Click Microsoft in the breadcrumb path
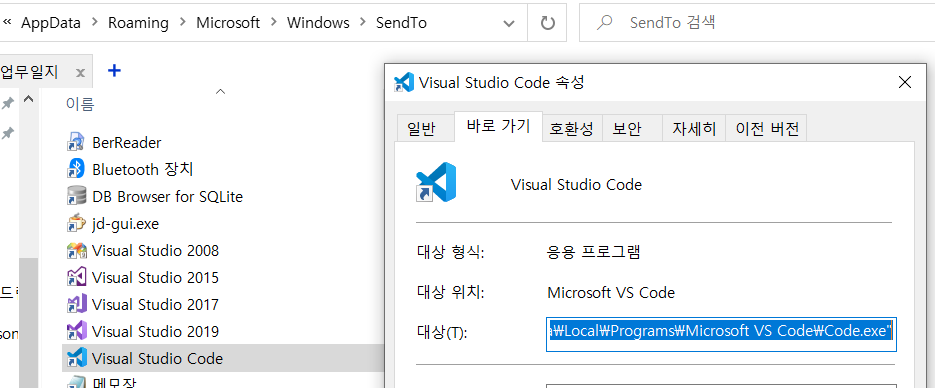Screen dimensions: 935x388 click(228, 23)
